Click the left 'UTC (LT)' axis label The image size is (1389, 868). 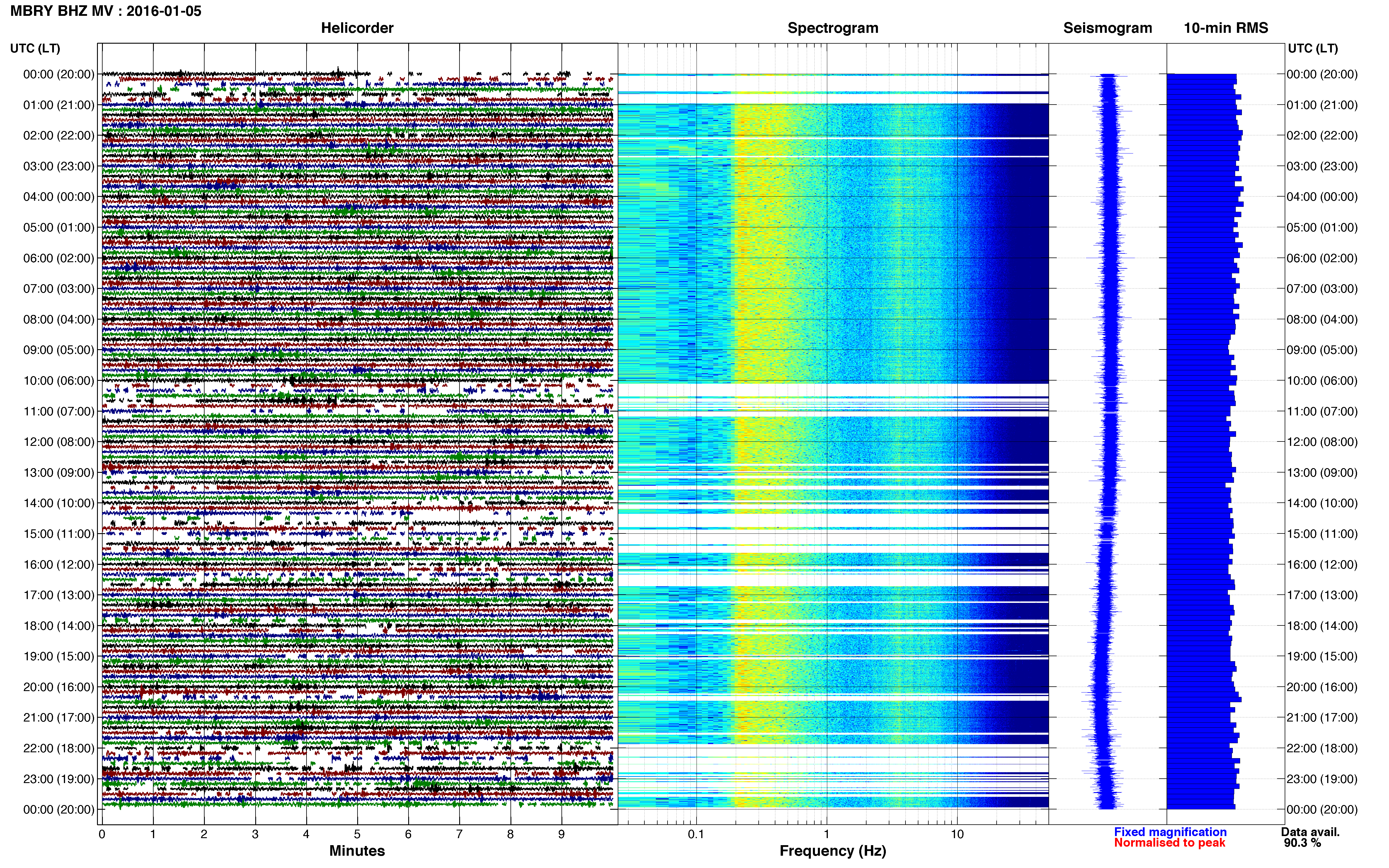coord(35,48)
